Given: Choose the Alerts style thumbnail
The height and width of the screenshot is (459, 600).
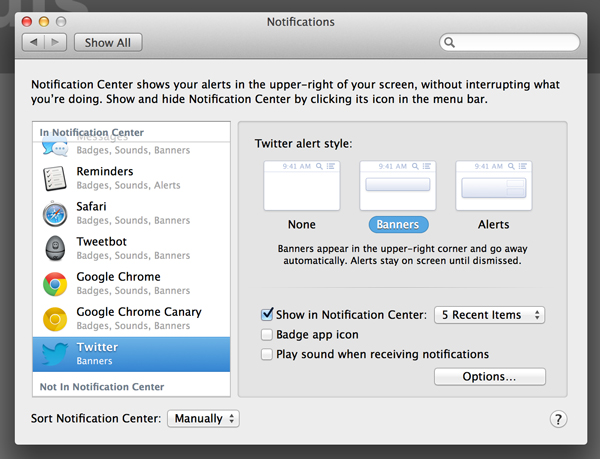Looking at the screenshot, I should (494, 186).
